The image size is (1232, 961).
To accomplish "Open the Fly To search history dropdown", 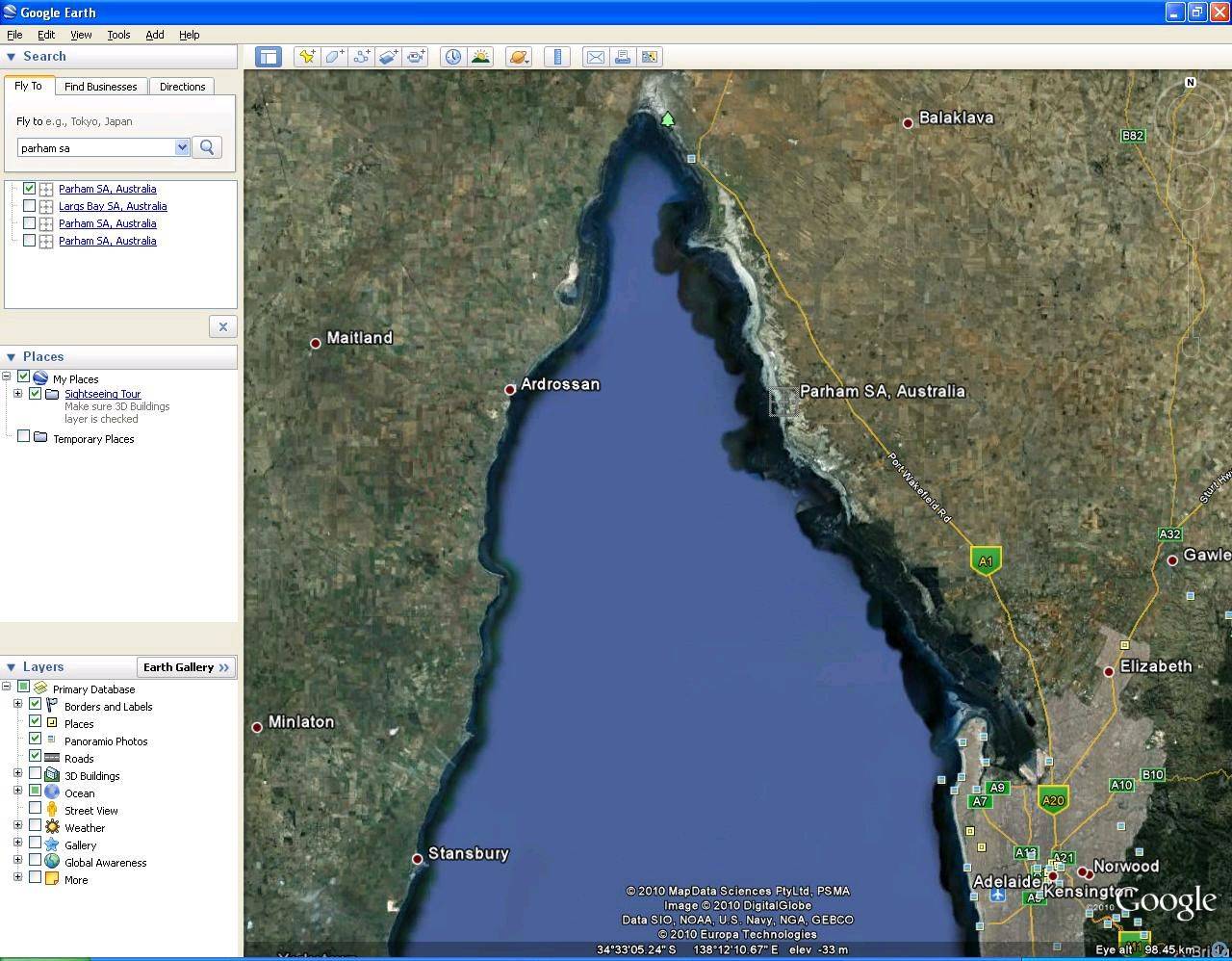I will [x=182, y=147].
